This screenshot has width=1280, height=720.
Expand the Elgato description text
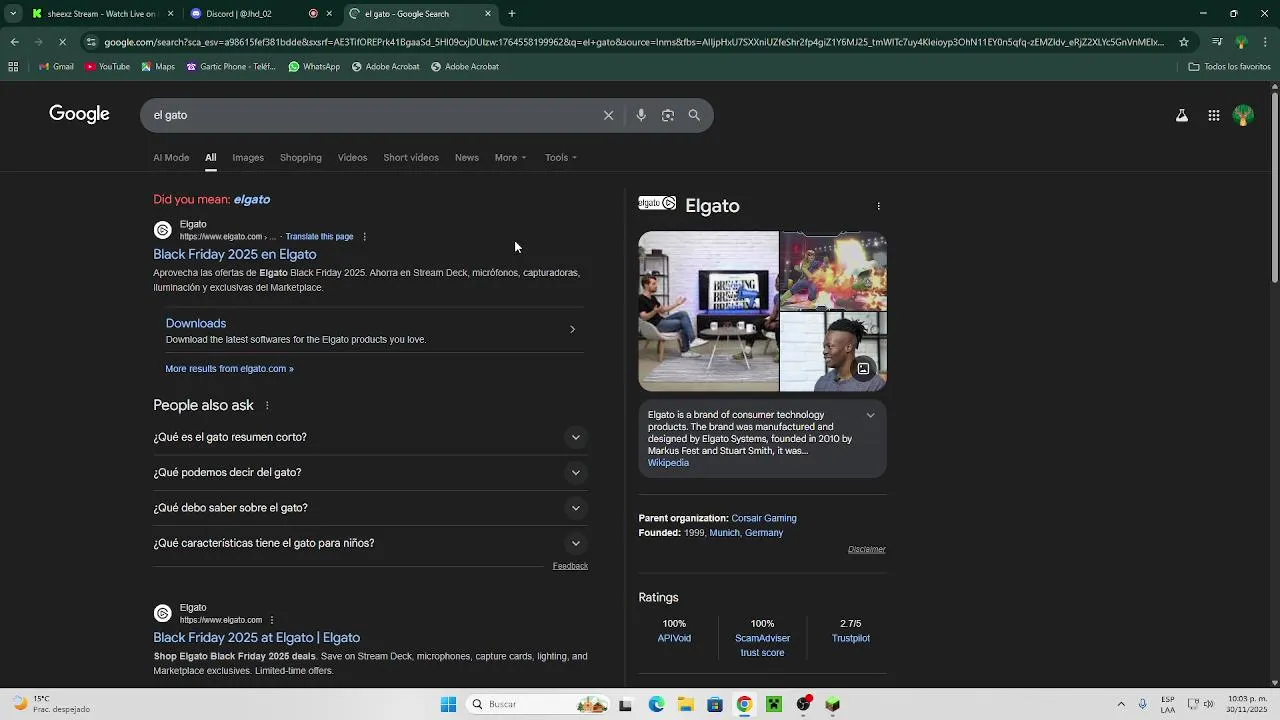(870, 416)
